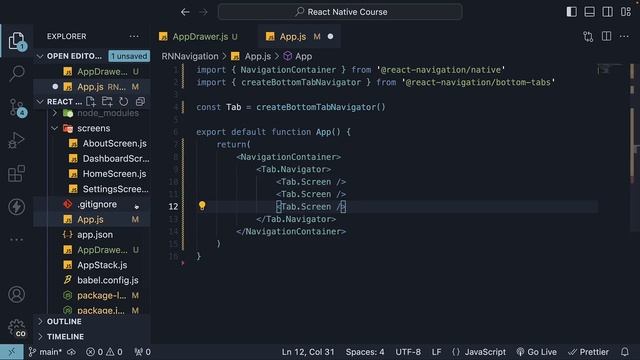Split the editor to the right

click(607, 36)
